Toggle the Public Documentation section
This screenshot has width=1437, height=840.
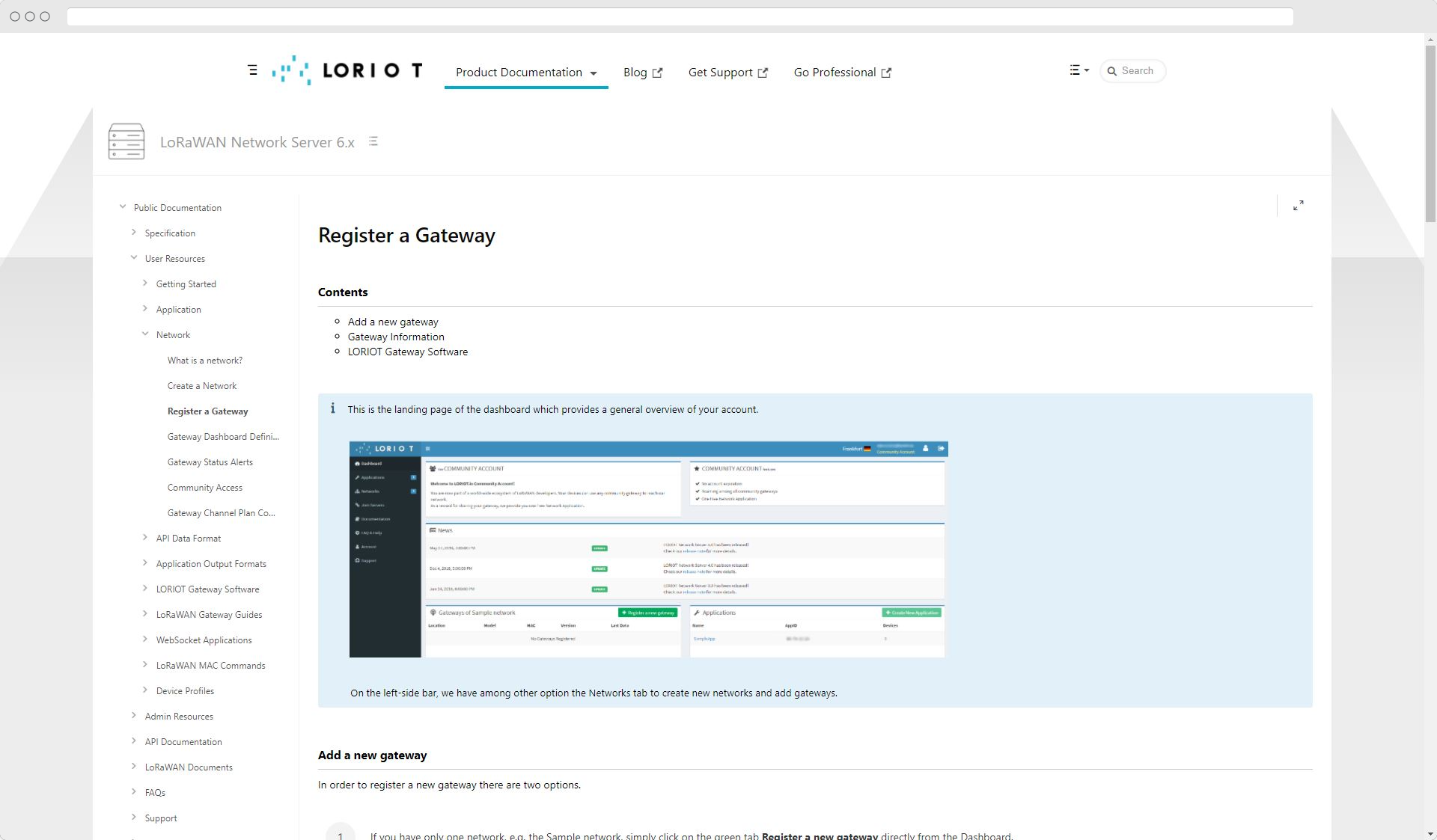click(x=122, y=207)
